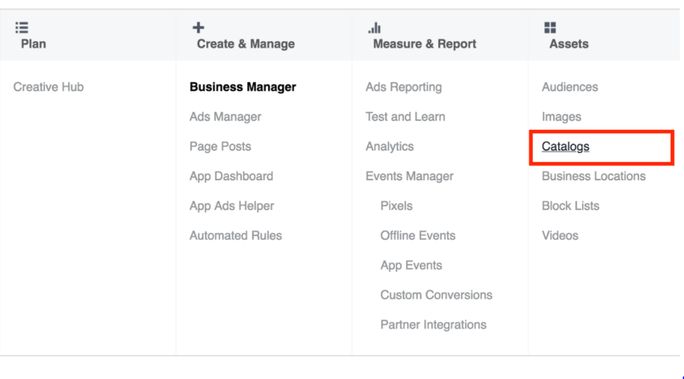684x379 pixels.
Task: Open Events Manager
Action: tap(409, 176)
